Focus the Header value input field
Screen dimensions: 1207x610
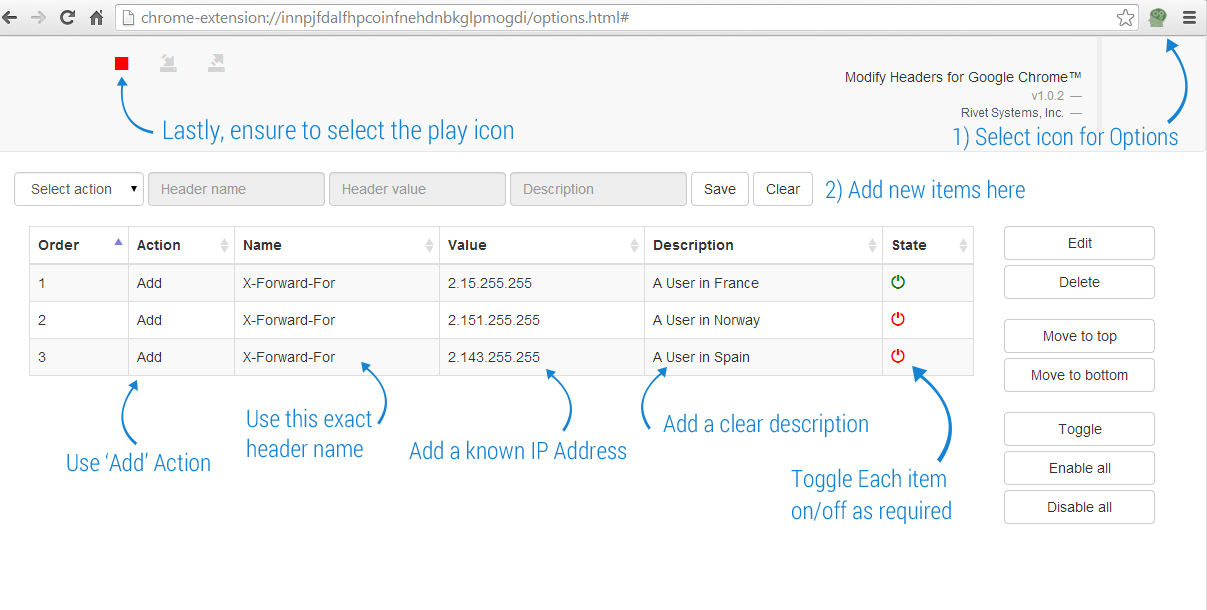417,189
